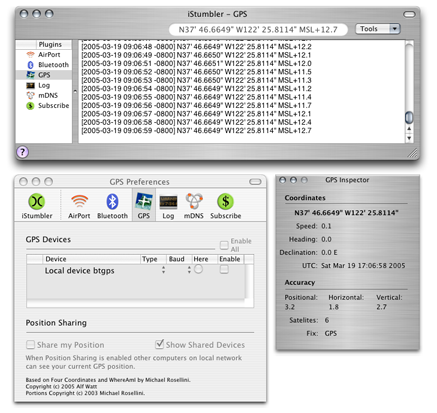
Task: Click the UTC time value in Inspector
Action: click(363, 266)
